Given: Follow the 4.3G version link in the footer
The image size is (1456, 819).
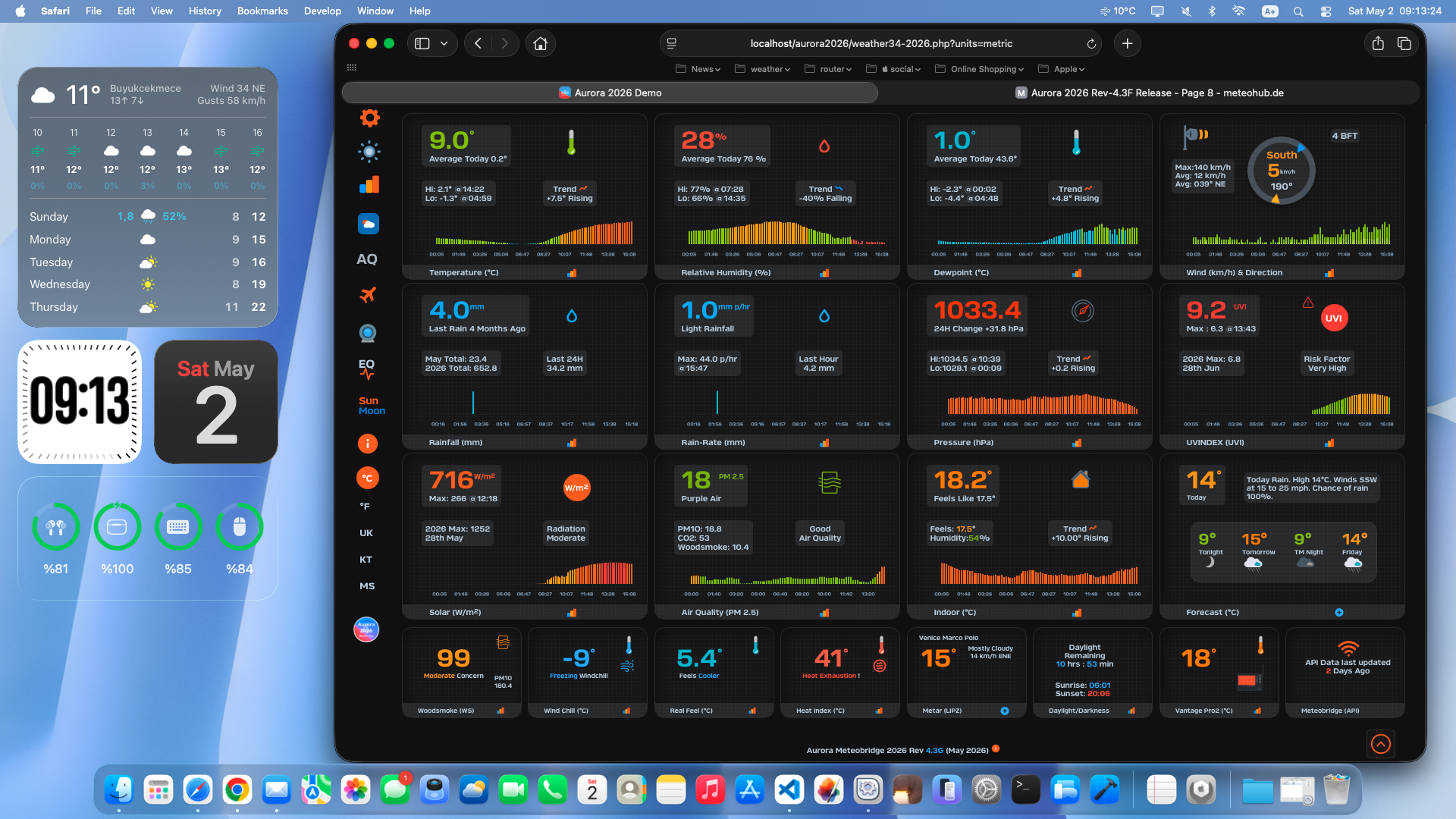Looking at the screenshot, I should [934, 751].
